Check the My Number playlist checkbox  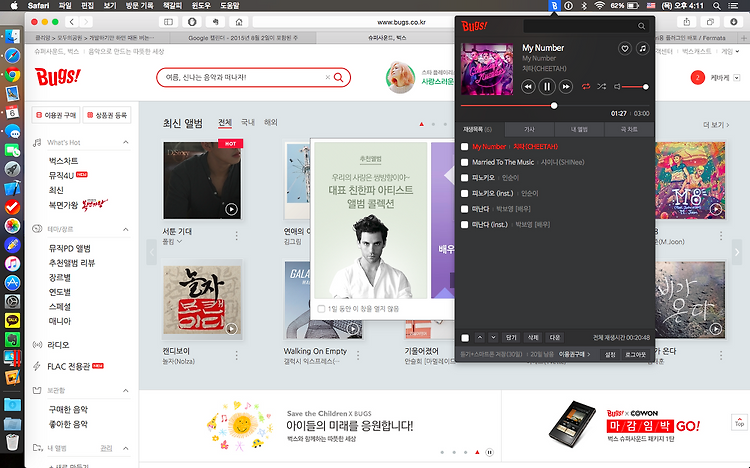(x=464, y=147)
